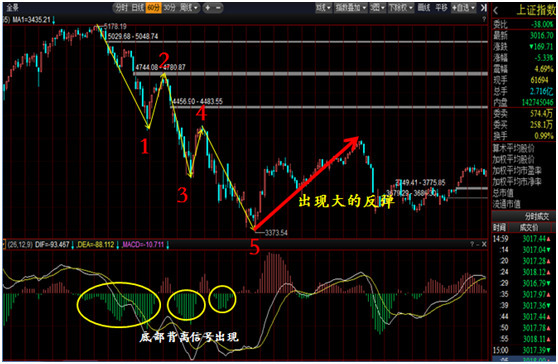Click the 总手 2.716亿 value
558x364 pixels.
coord(542,91)
